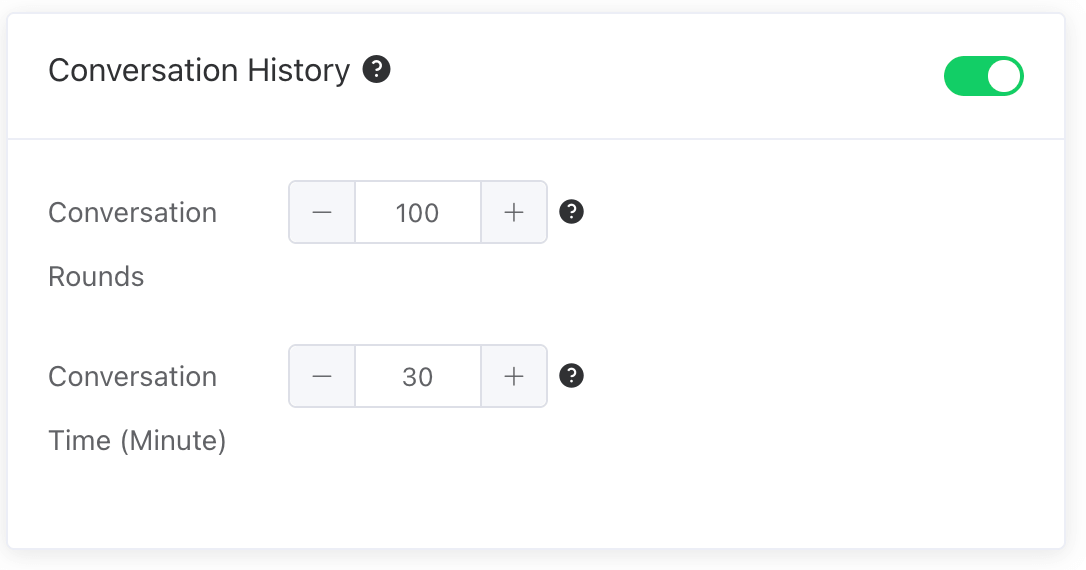Click the help icon beside Conversation History
This screenshot has height=570, width=1086.
tap(376, 70)
